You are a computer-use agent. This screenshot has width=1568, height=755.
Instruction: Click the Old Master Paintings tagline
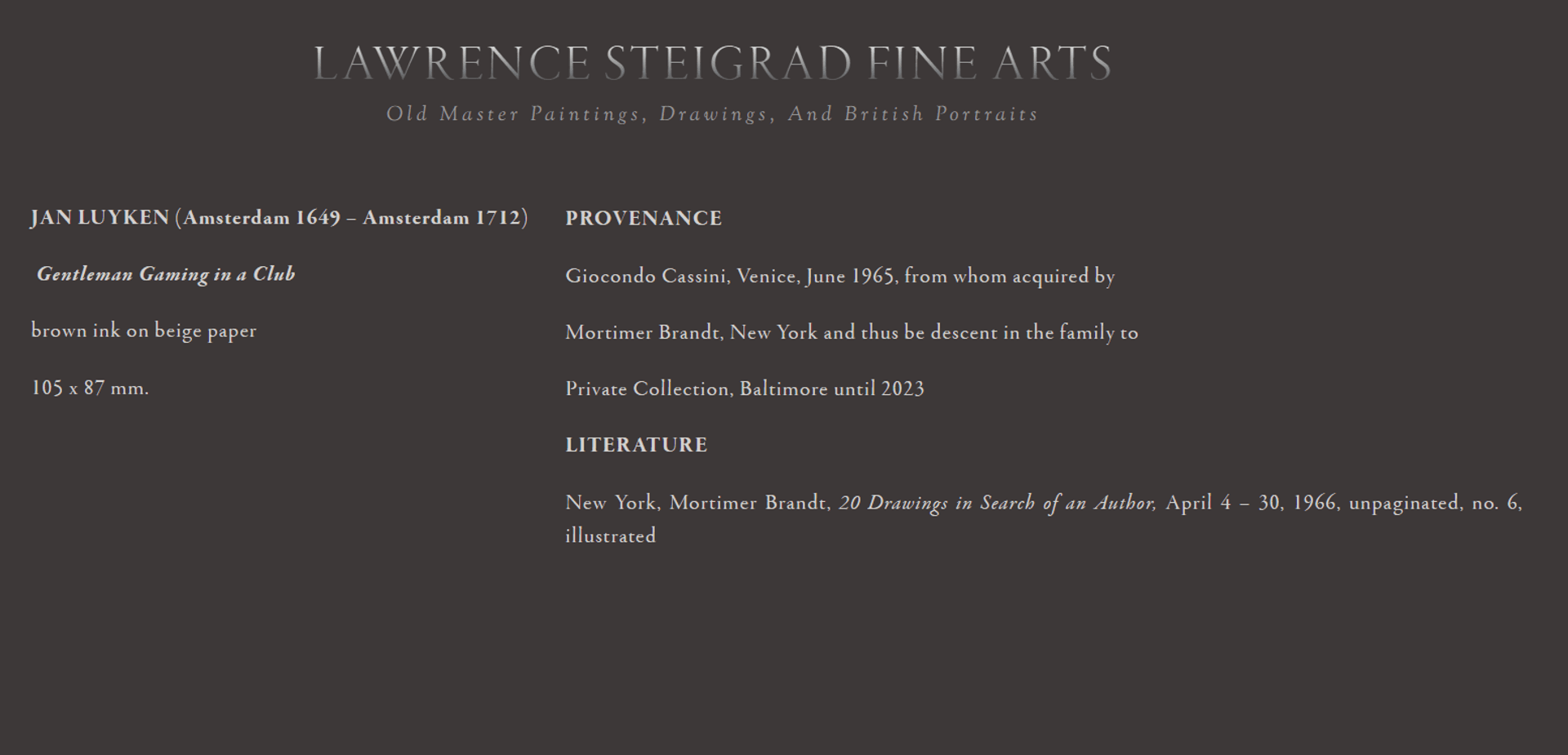pos(712,113)
